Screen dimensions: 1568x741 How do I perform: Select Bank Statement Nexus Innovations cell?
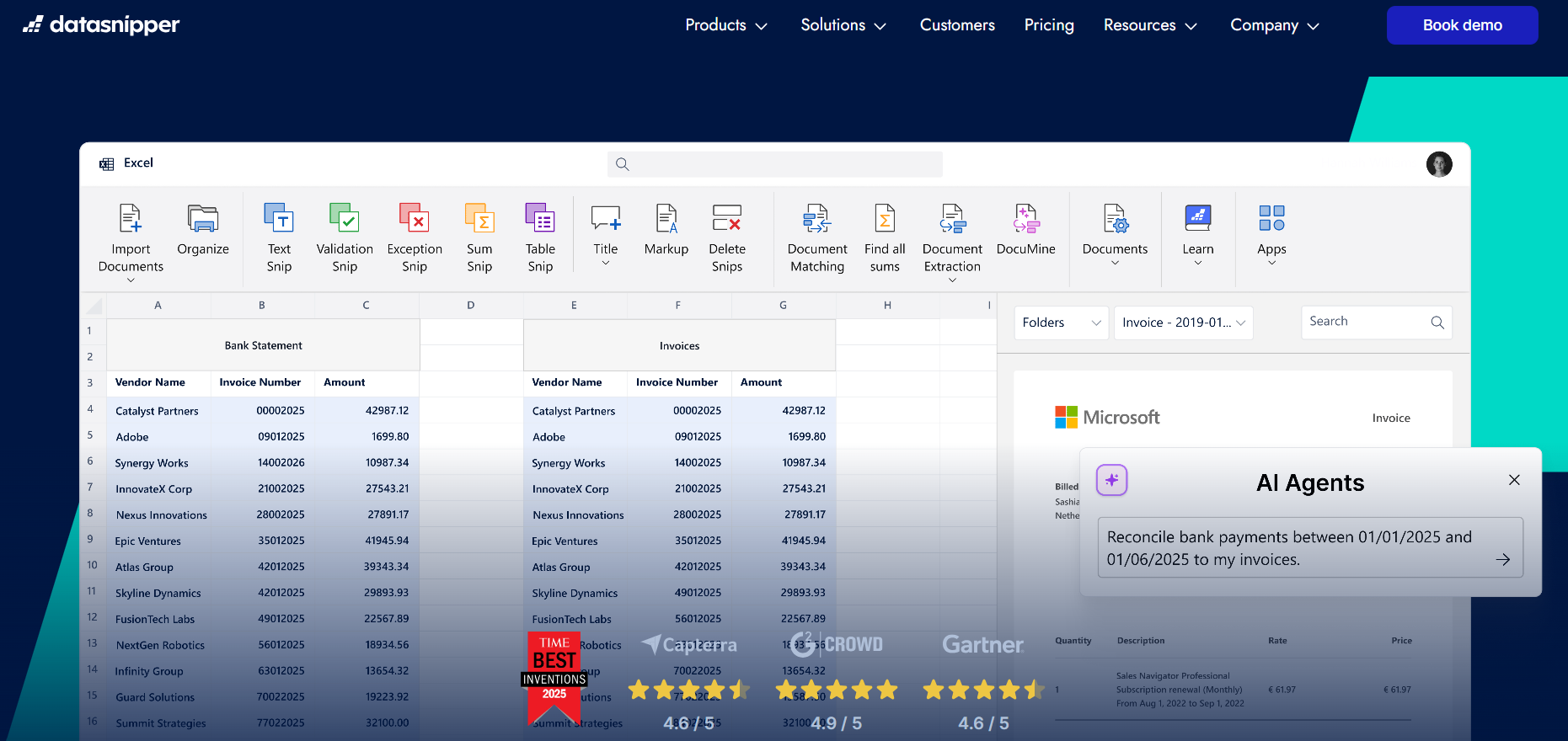pyautogui.click(x=158, y=515)
